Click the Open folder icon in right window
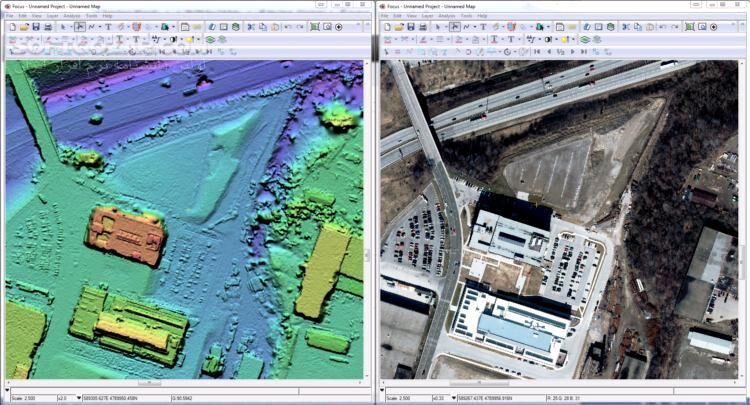 pyautogui.click(x=397, y=27)
